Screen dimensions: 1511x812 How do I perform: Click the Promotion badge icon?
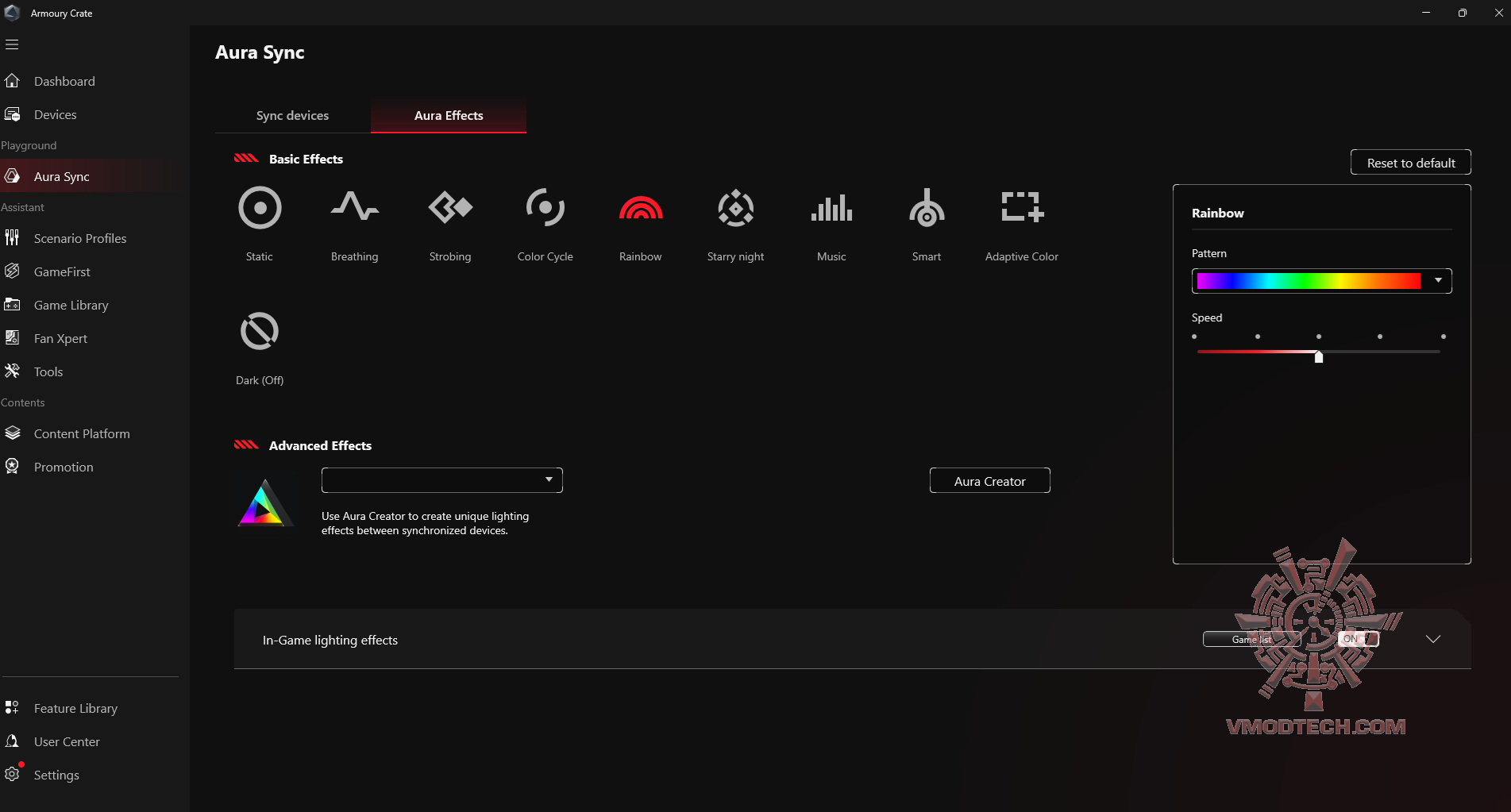pyautogui.click(x=12, y=467)
